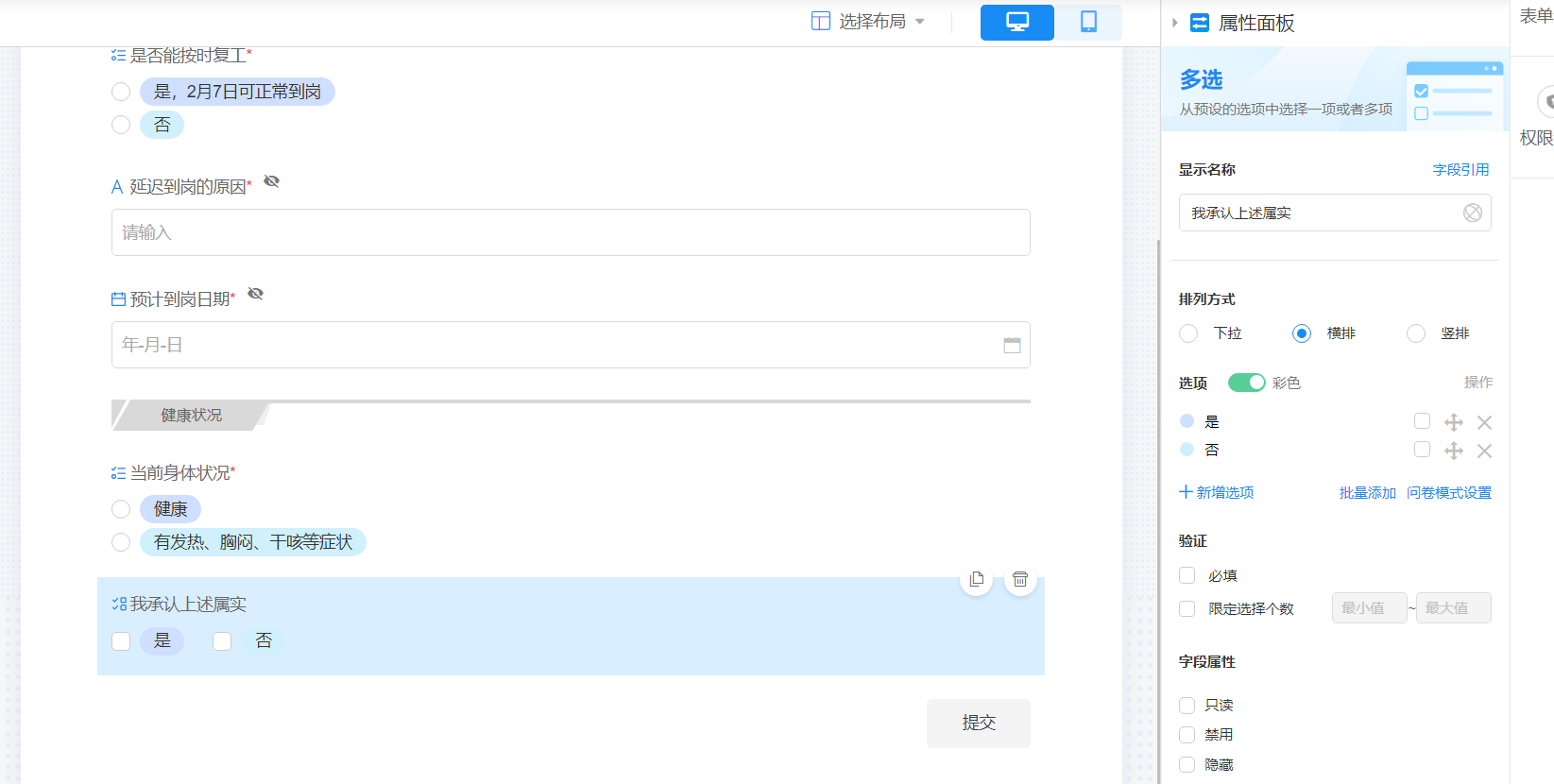The width and height of the screenshot is (1554, 784).
Task: Click color swatch beside 是 option
Action: pyautogui.click(x=1187, y=421)
